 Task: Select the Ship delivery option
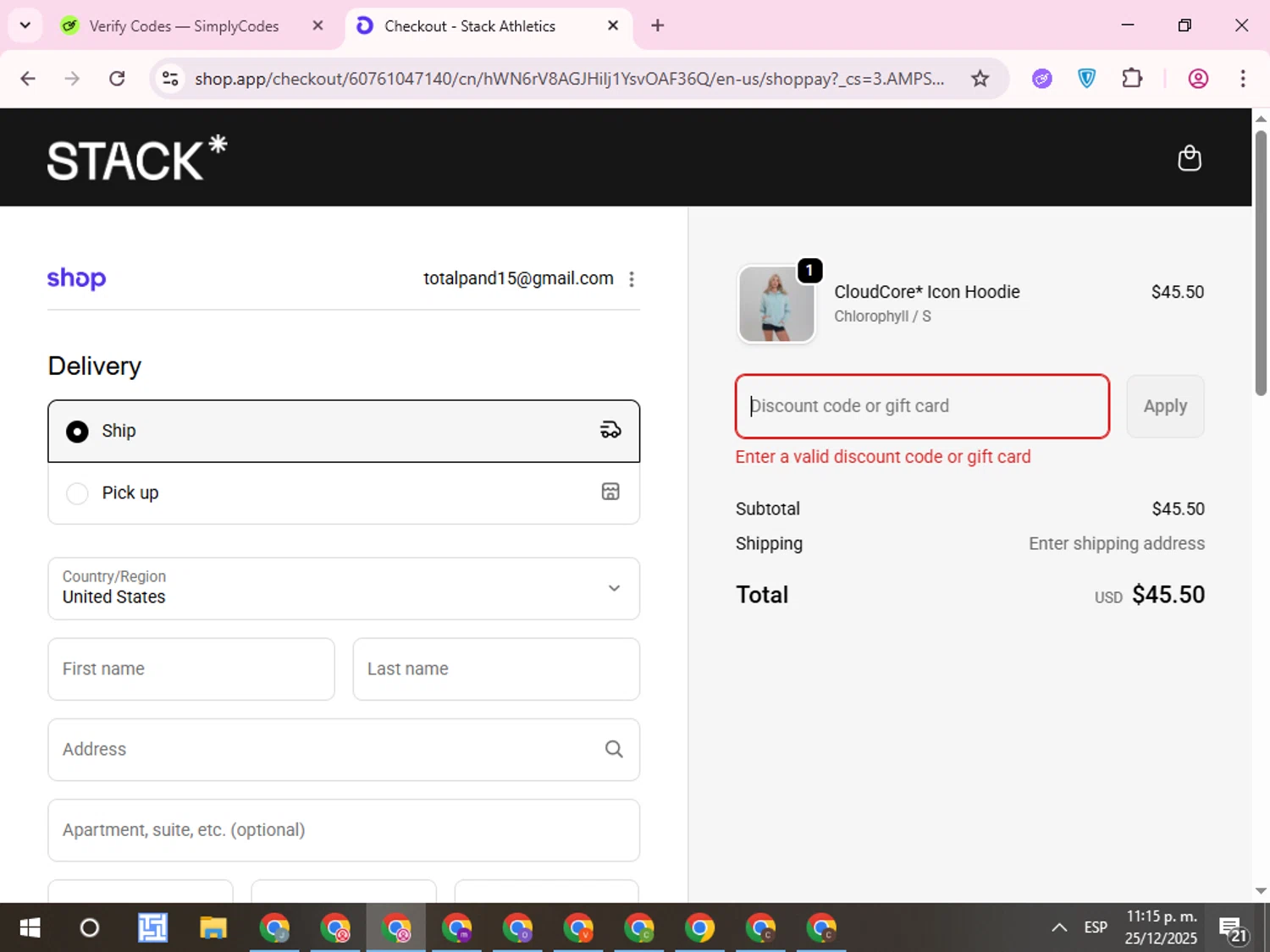click(x=344, y=431)
